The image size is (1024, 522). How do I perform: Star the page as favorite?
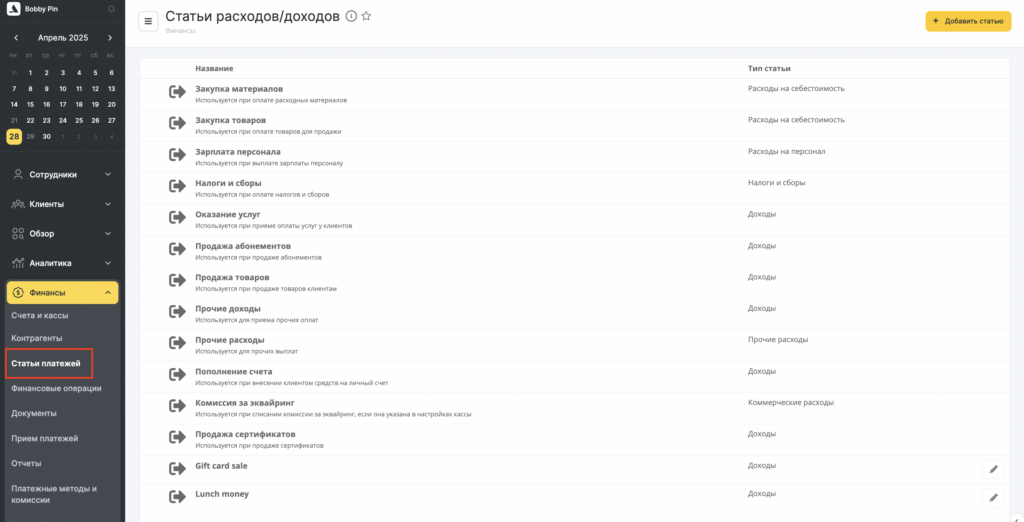point(366,17)
